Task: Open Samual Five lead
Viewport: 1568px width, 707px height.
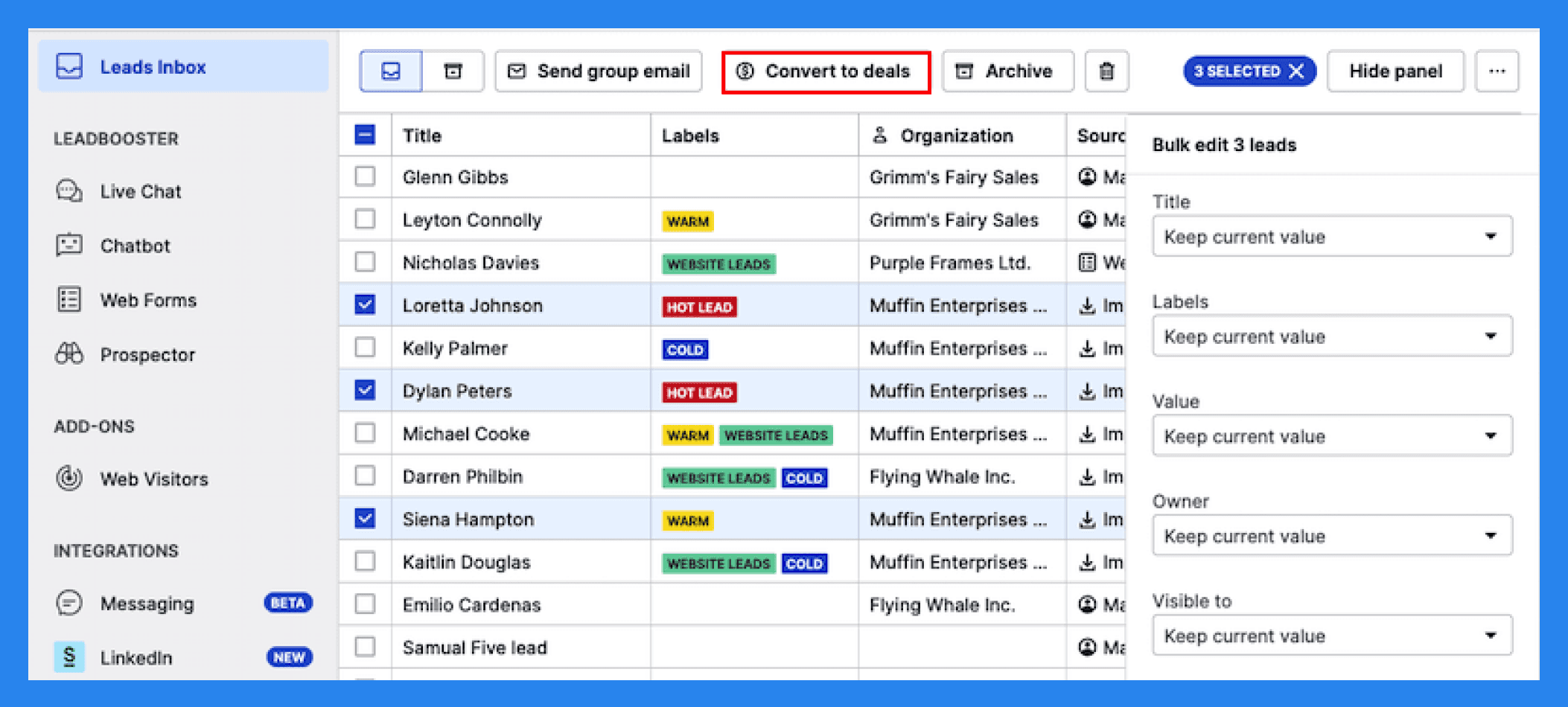Action: pos(474,647)
